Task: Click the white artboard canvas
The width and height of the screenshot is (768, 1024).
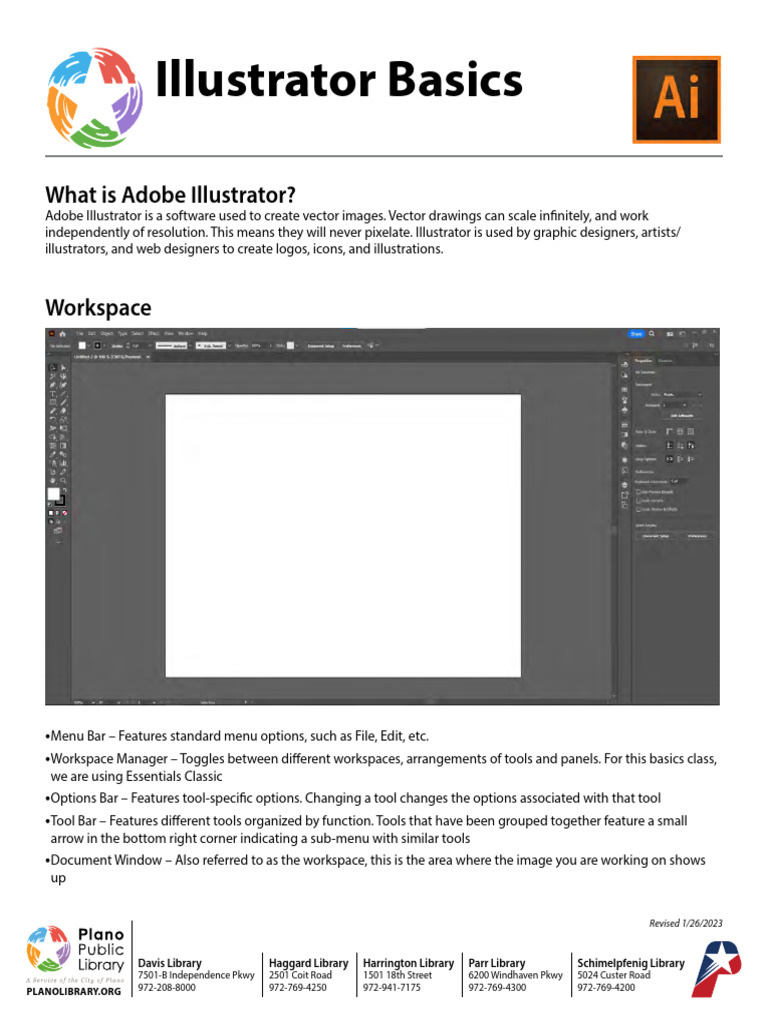Action: tap(343, 536)
